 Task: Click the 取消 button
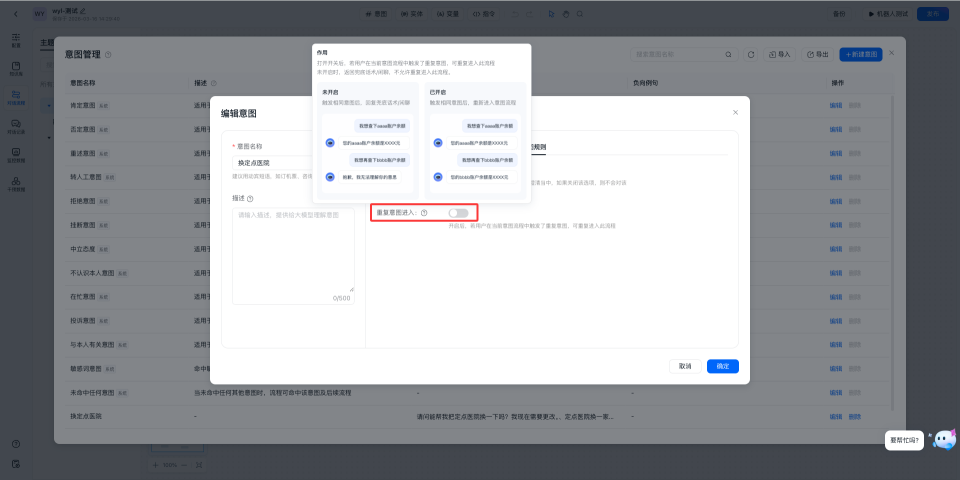[x=685, y=366]
